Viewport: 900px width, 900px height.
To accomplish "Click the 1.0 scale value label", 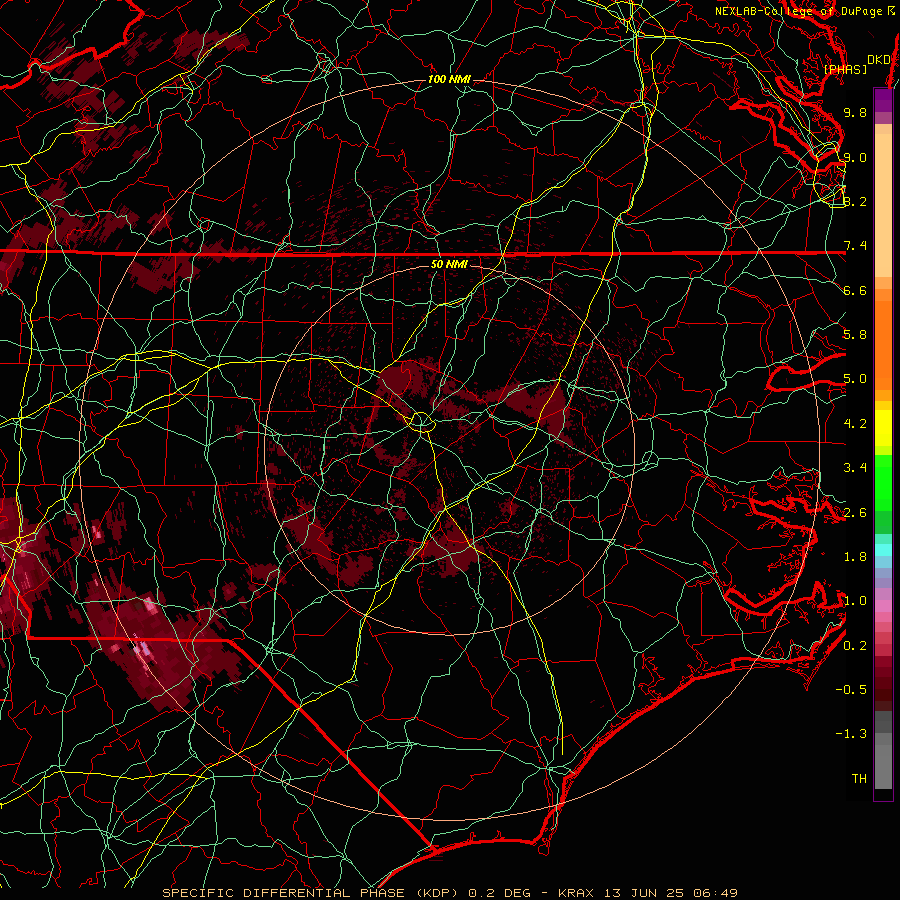I will (855, 601).
